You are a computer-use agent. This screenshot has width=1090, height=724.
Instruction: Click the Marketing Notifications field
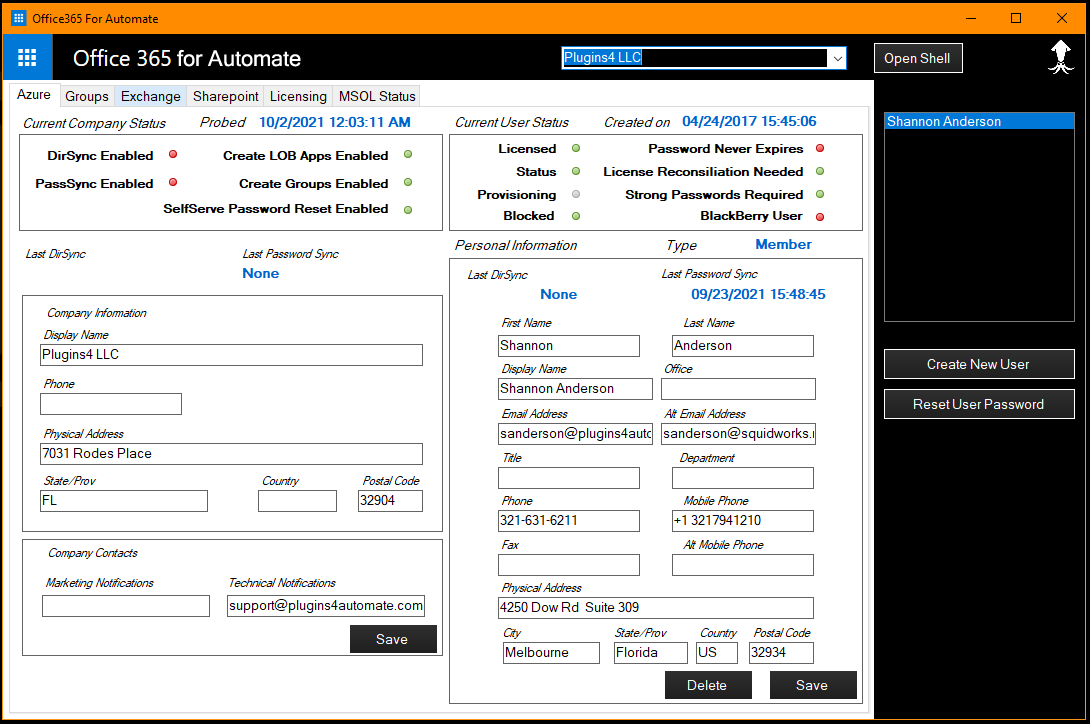coord(126,606)
